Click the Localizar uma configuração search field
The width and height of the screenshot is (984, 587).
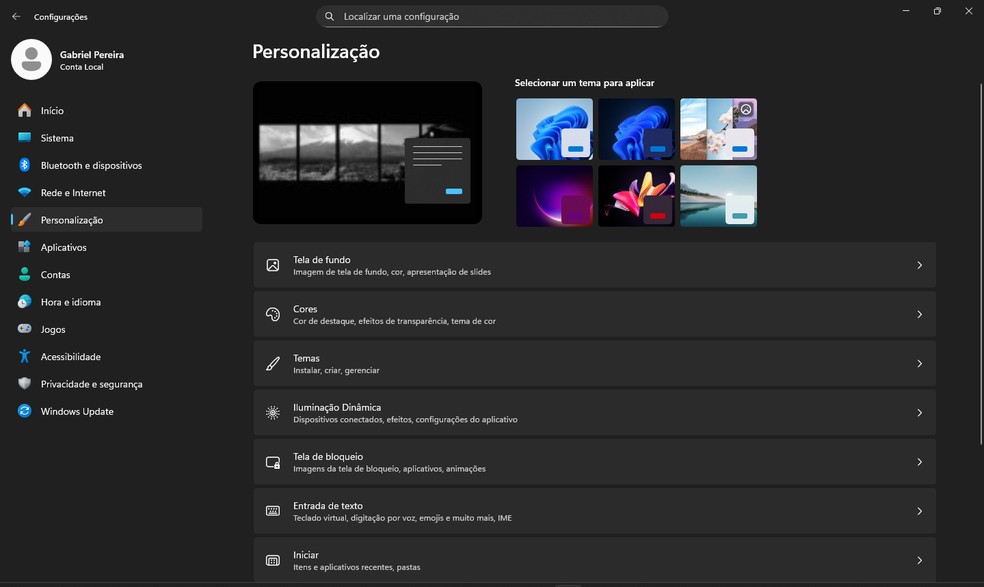click(x=492, y=16)
